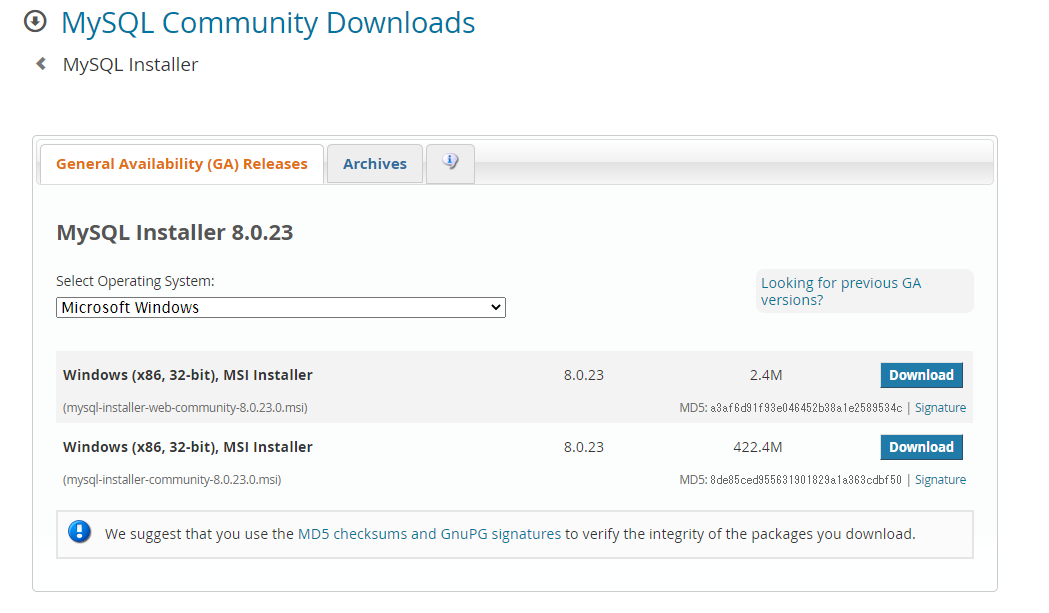Open Signature link for 422.4M installer
Screen dimensions: 1049x613
(x=940, y=480)
